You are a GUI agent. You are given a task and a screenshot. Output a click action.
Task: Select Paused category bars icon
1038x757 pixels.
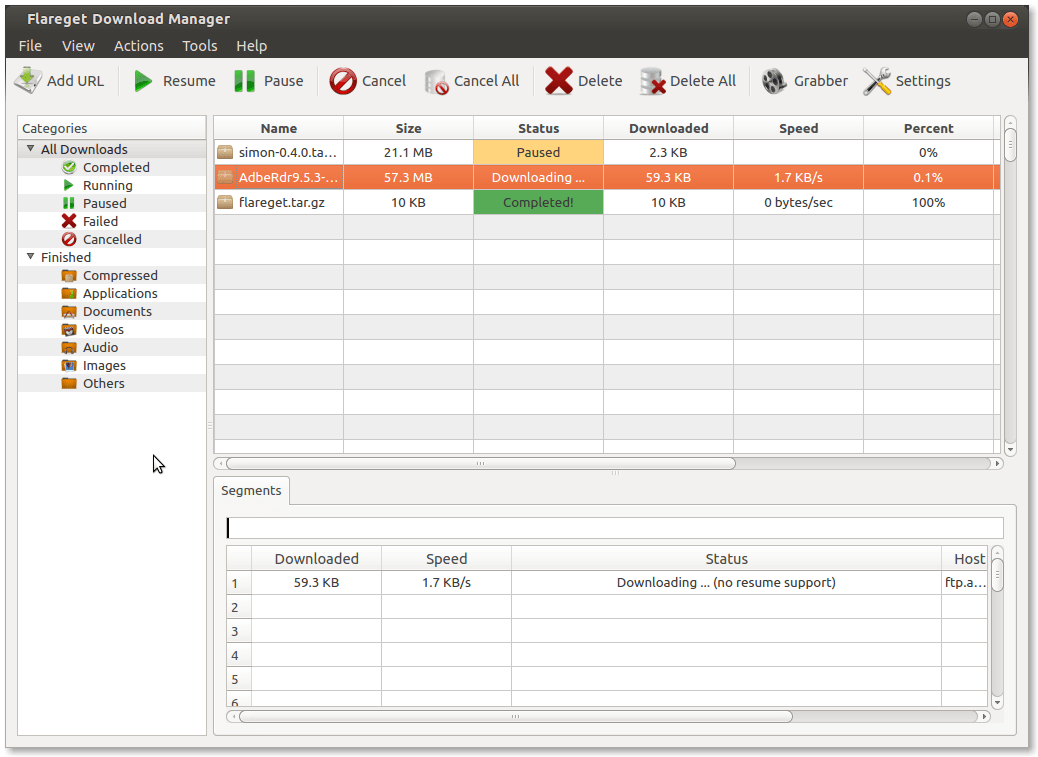click(68, 203)
